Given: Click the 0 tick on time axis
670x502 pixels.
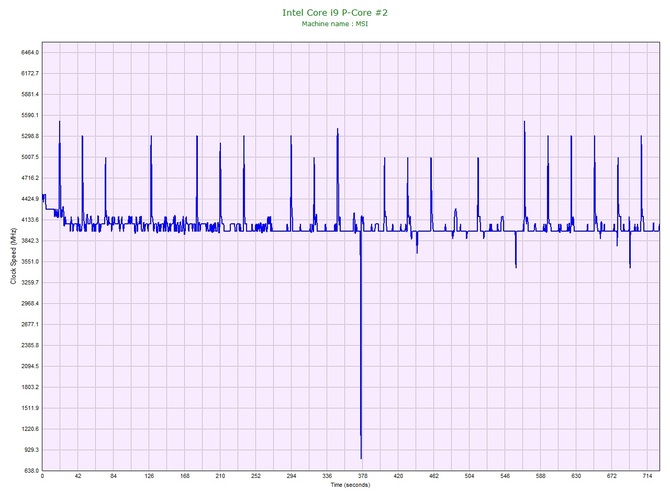Looking at the screenshot, I should 42,476.
